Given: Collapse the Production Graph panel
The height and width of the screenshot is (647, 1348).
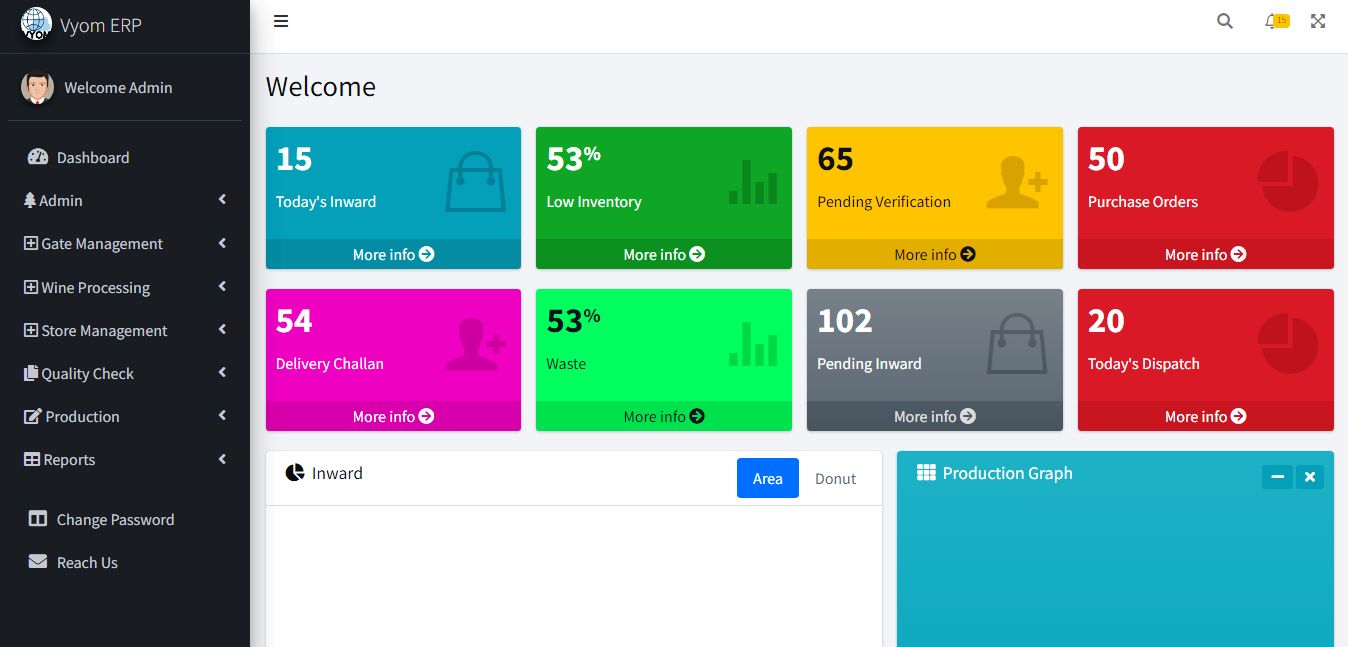Looking at the screenshot, I should (1277, 477).
